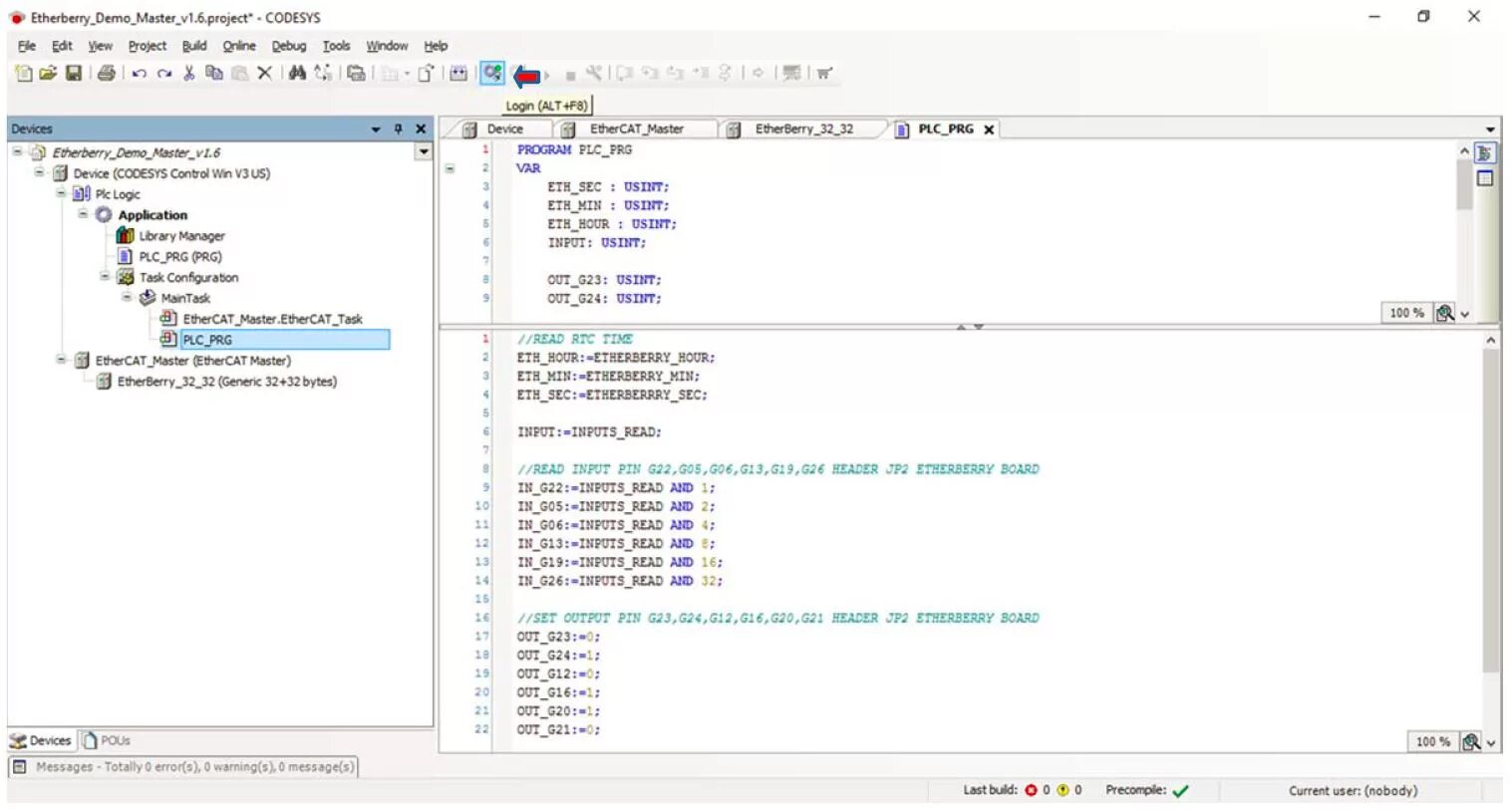The height and width of the screenshot is (810, 1512).
Task: Open the Tools menu
Action: pos(336,46)
